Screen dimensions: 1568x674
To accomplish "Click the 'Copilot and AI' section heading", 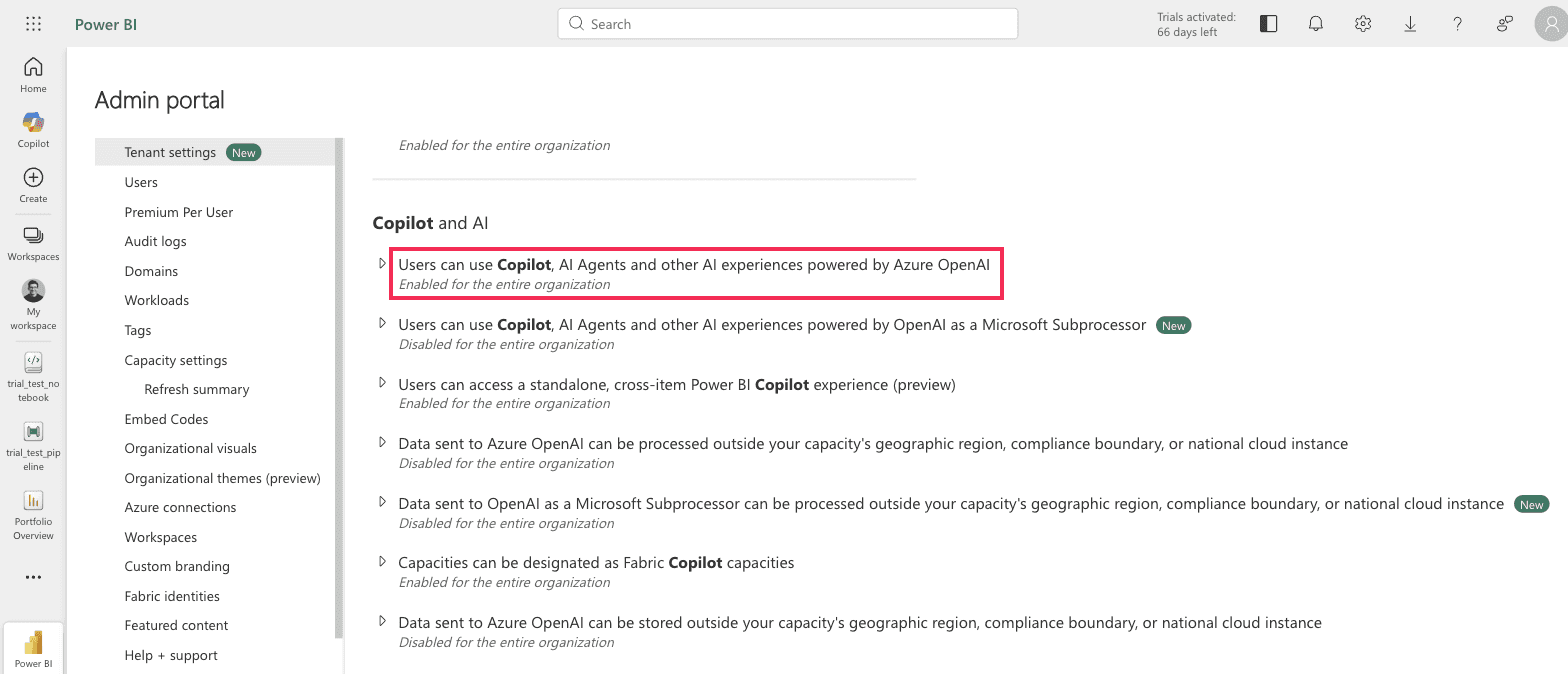I will [430, 223].
